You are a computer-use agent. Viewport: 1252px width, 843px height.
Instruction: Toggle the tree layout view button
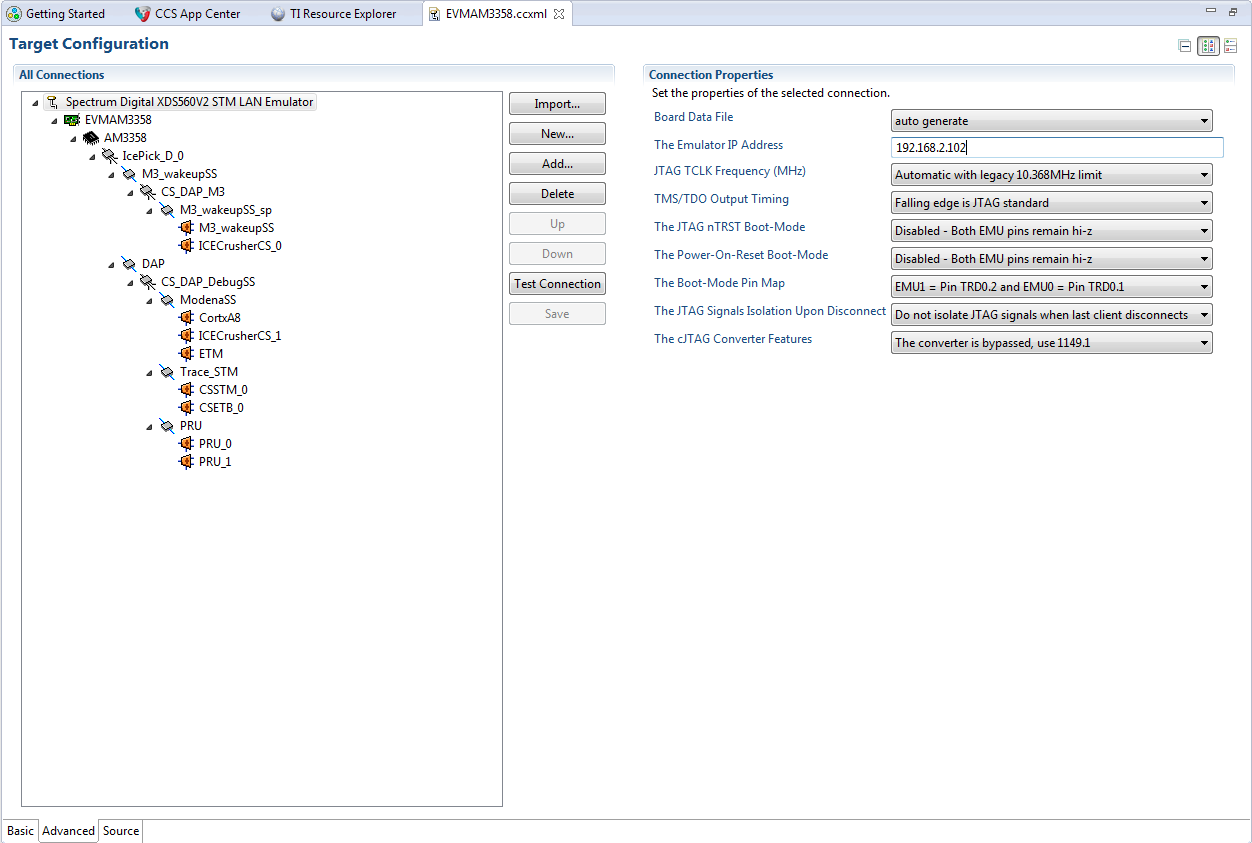(x=1208, y=46)
